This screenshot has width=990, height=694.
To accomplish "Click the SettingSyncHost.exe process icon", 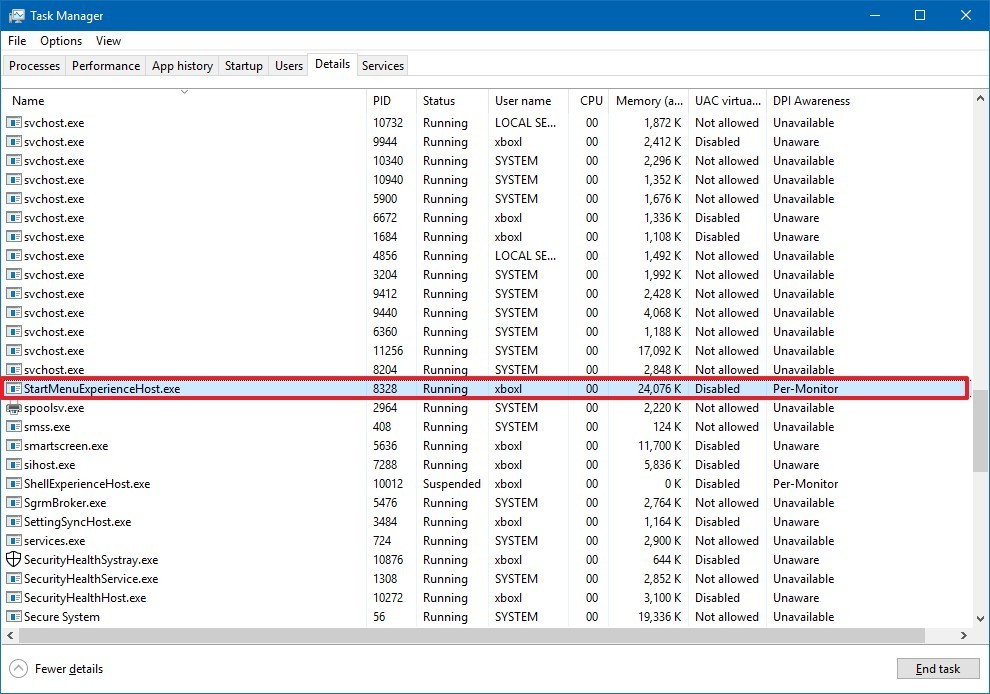I will click(x=13, y=522).
